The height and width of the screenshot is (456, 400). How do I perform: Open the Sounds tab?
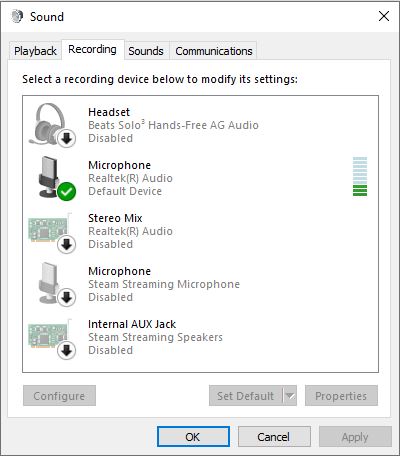pos(146,51)
